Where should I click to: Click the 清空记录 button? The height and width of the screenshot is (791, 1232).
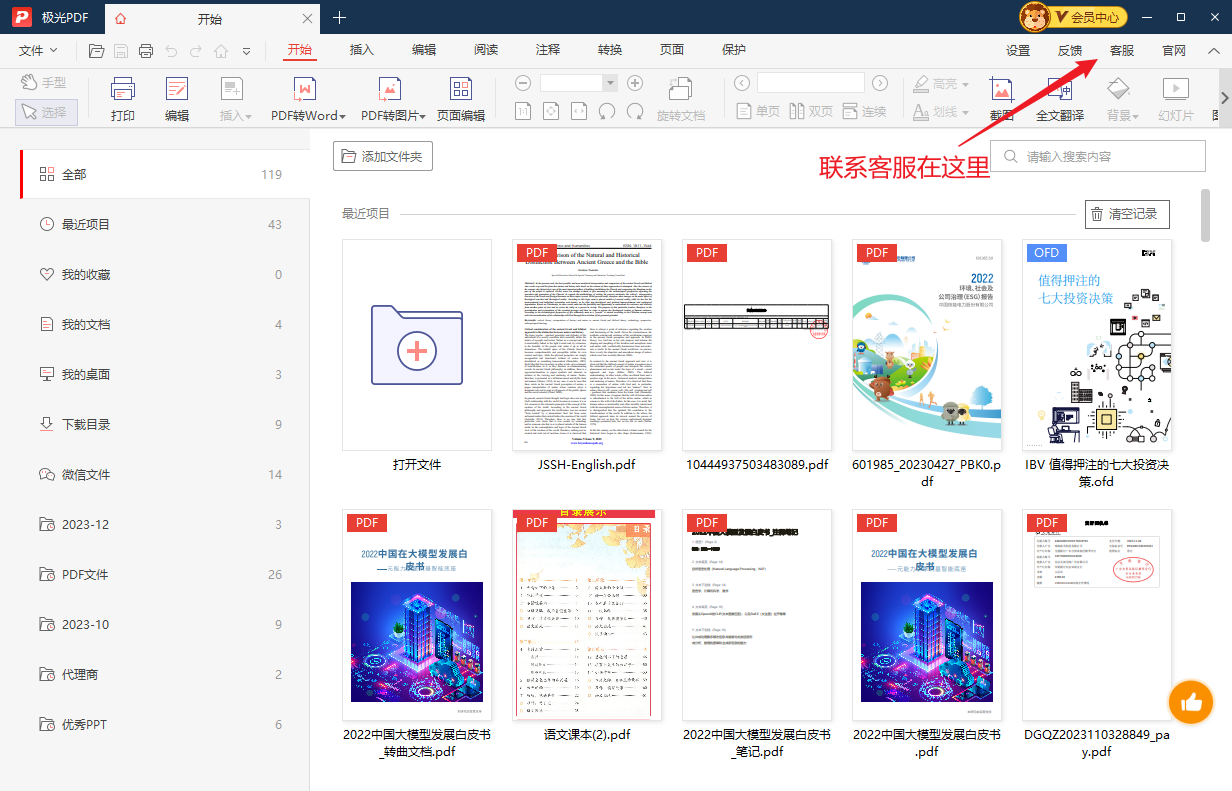point(1126,214)
